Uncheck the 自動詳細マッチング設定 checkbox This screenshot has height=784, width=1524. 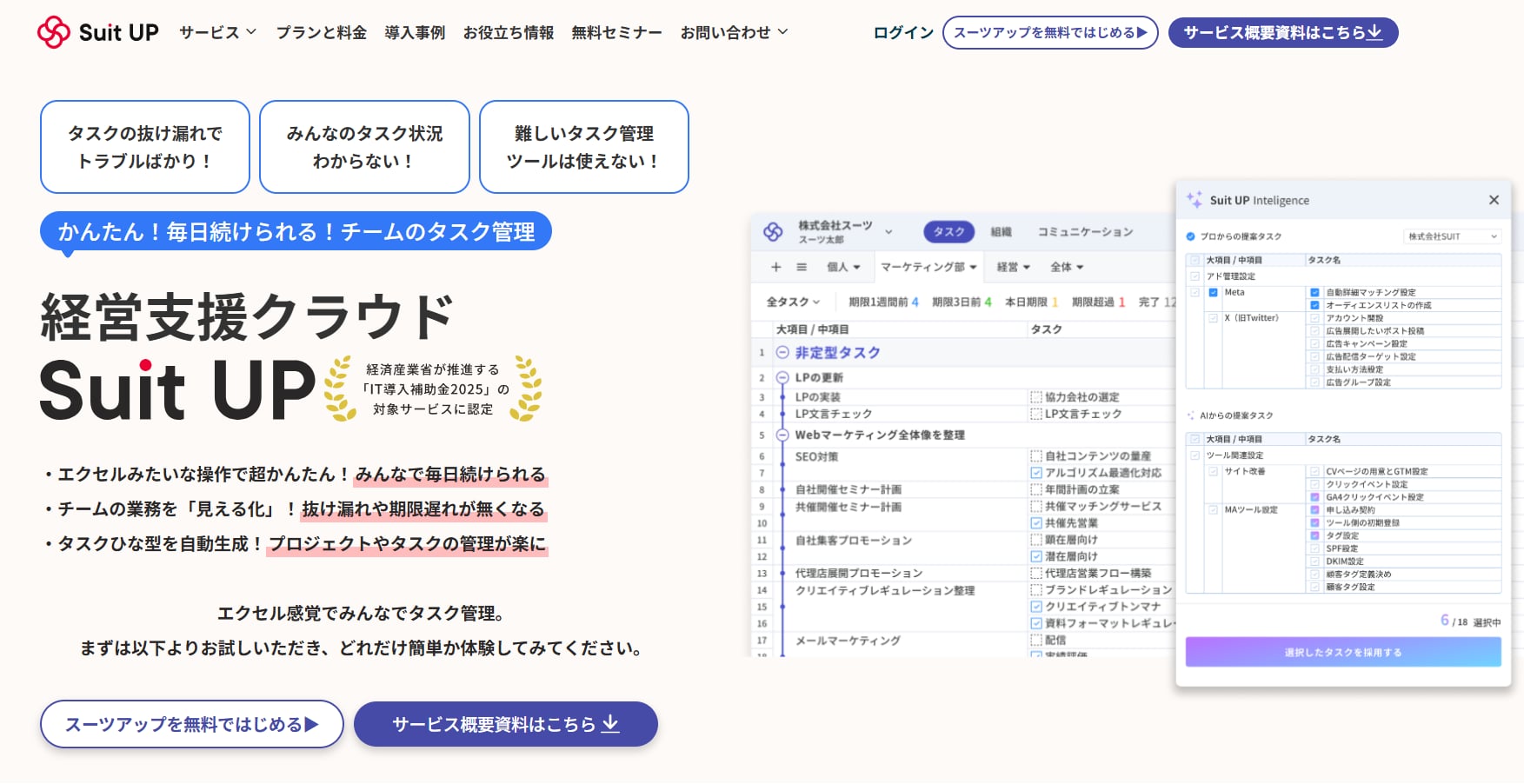click(1315, 293)
